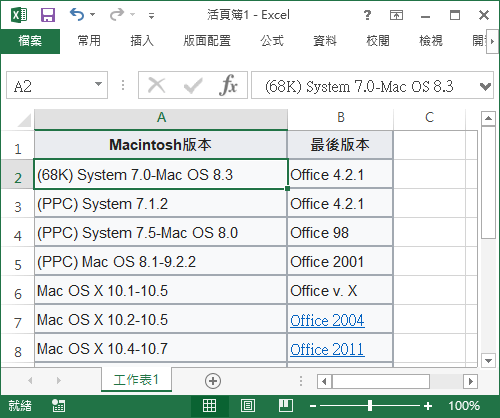Image resolution: width=500 pixels, height=418 pixels.
Task: Expand the Name Box dropdown arrow
Action: coord(98,84)
